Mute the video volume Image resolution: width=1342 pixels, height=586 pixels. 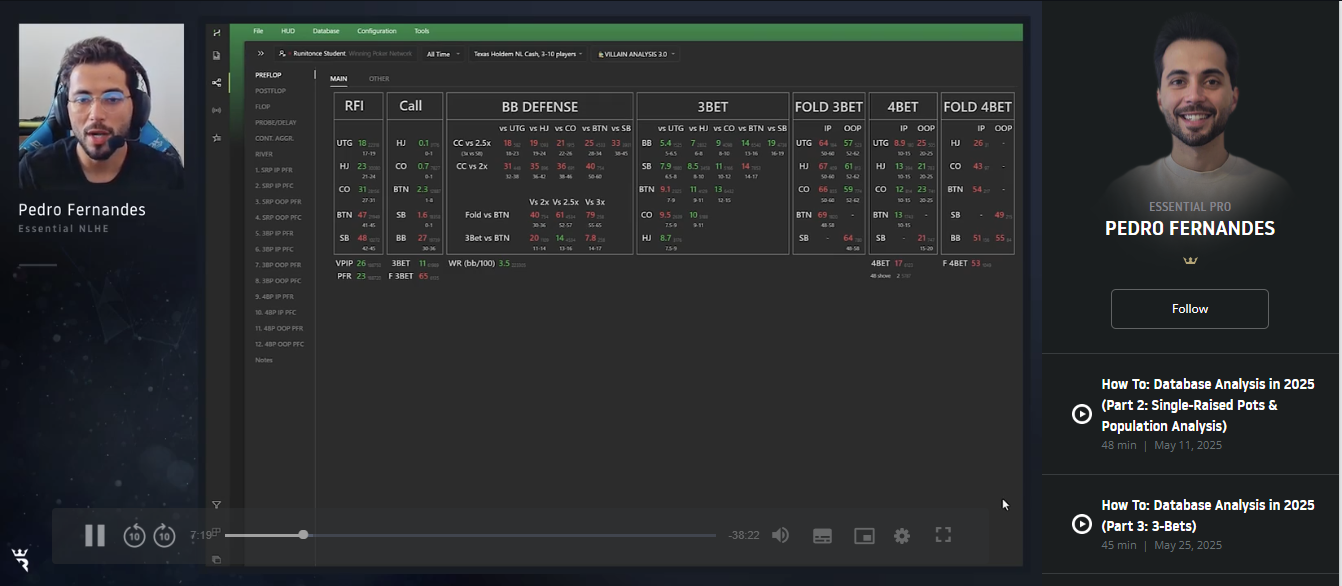click(780, 536)
